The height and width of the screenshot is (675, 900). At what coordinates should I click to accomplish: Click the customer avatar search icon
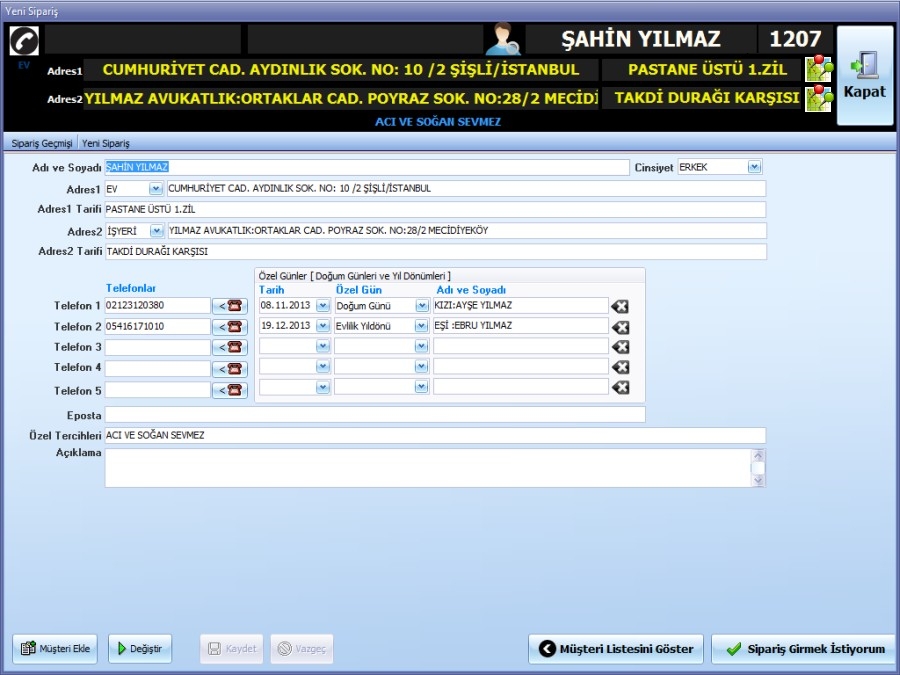(502, 39)
